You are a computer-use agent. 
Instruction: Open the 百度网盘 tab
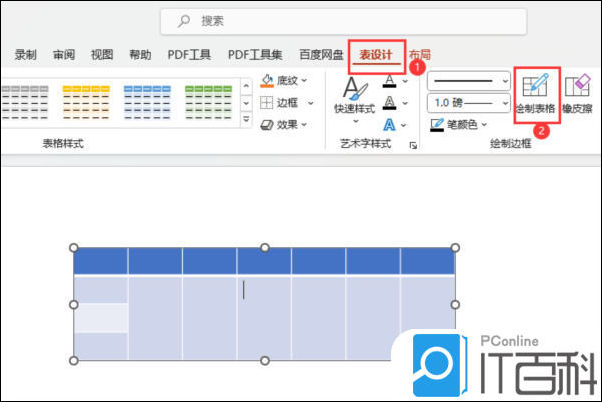(x=321, y=55)
